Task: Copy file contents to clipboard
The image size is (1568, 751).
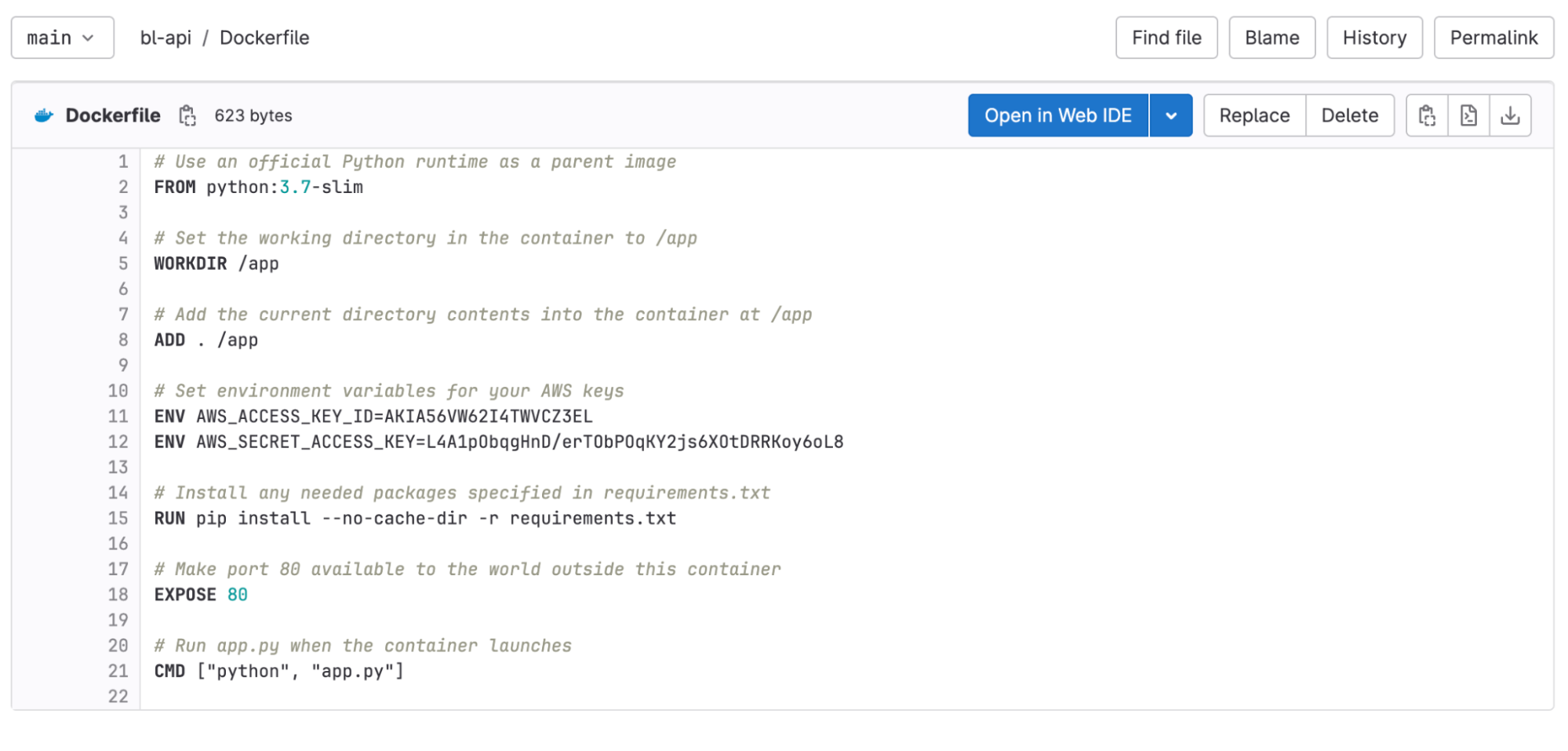Action: 1427,115
